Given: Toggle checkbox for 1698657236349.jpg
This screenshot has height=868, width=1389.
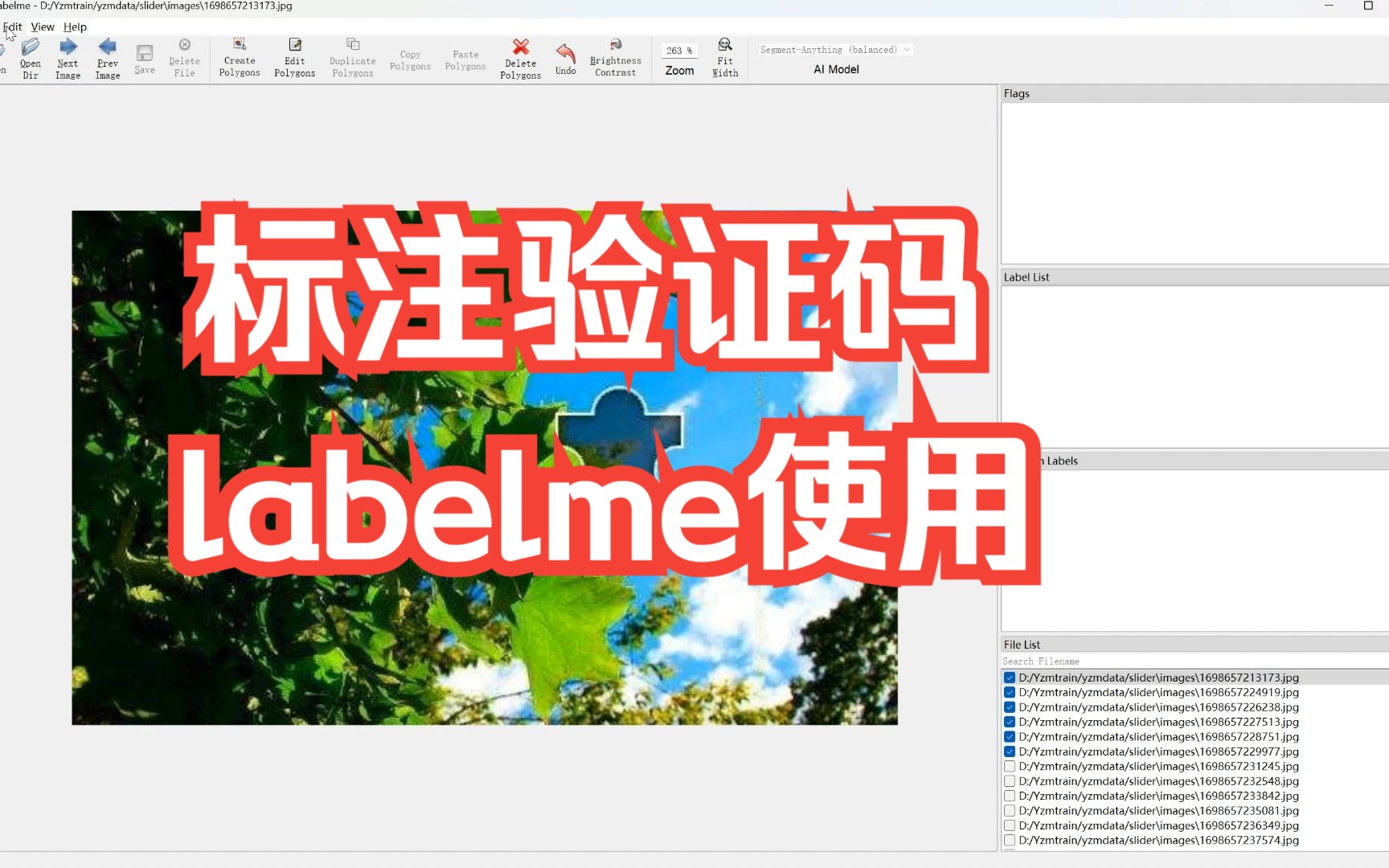Looking at the screenshot, I should click(x=1010, y=825).
